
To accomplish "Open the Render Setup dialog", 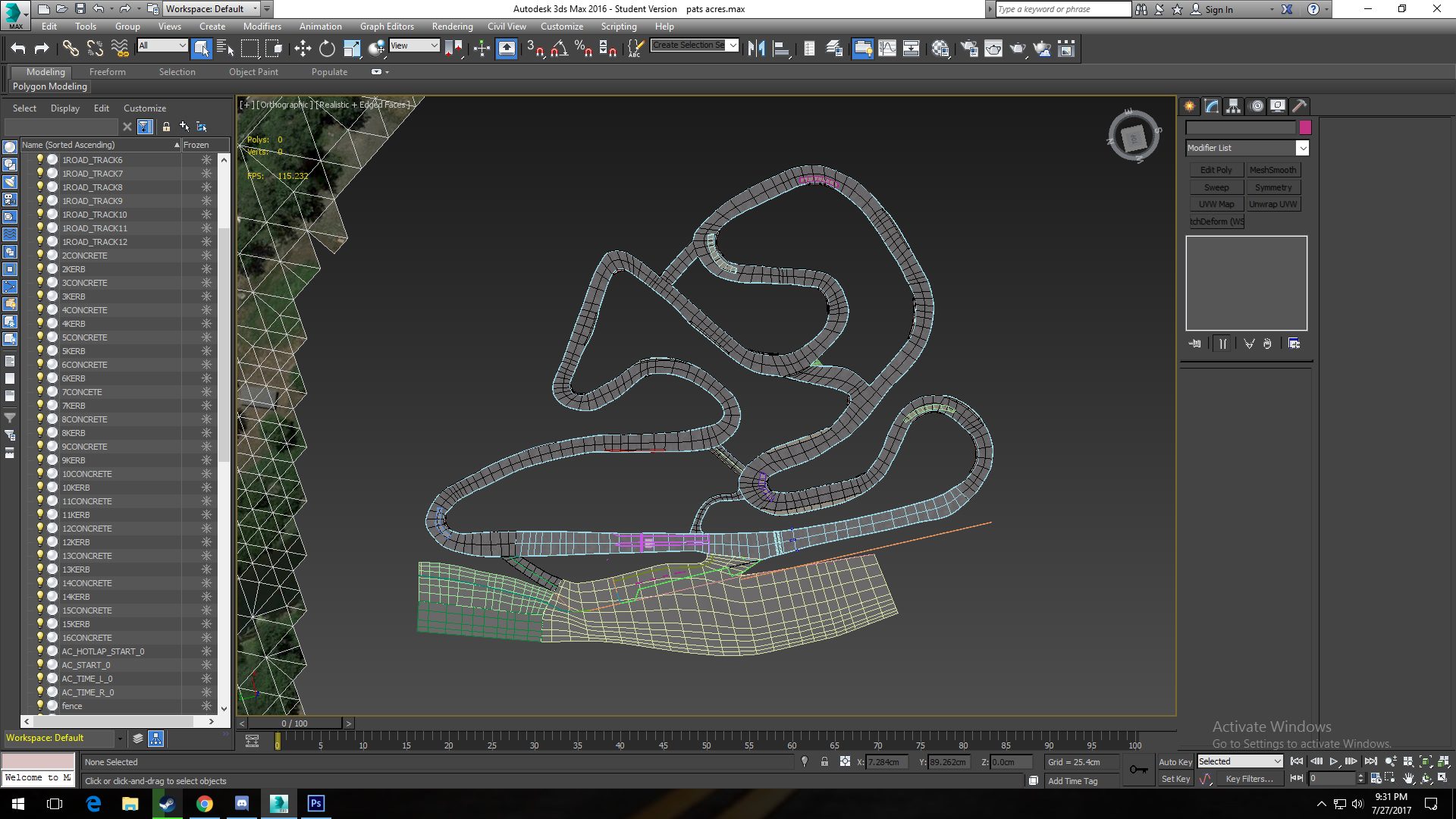I will click(969, 49).
